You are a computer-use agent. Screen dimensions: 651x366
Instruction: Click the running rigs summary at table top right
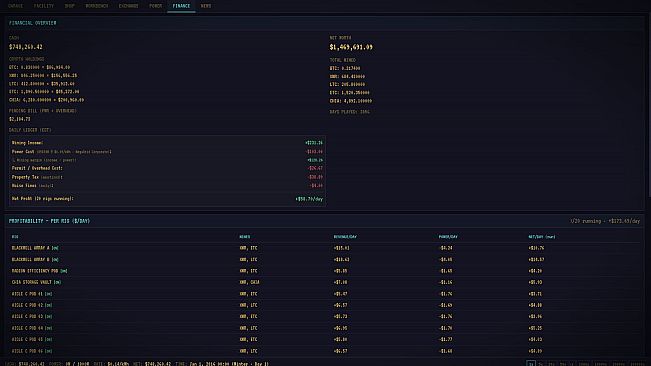coord(605,221)
